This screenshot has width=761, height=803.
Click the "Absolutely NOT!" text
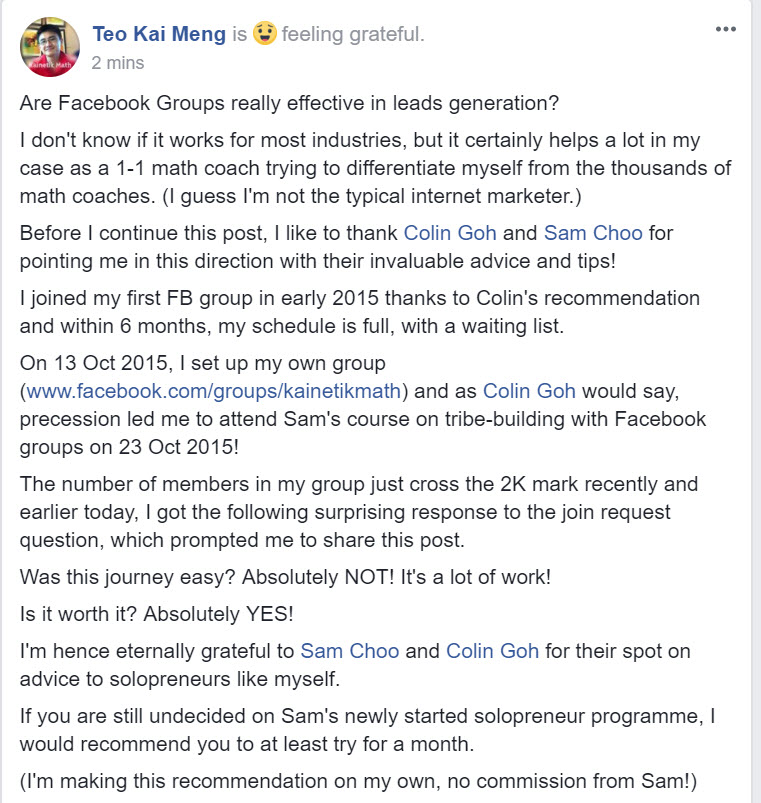tap(318, 577)
